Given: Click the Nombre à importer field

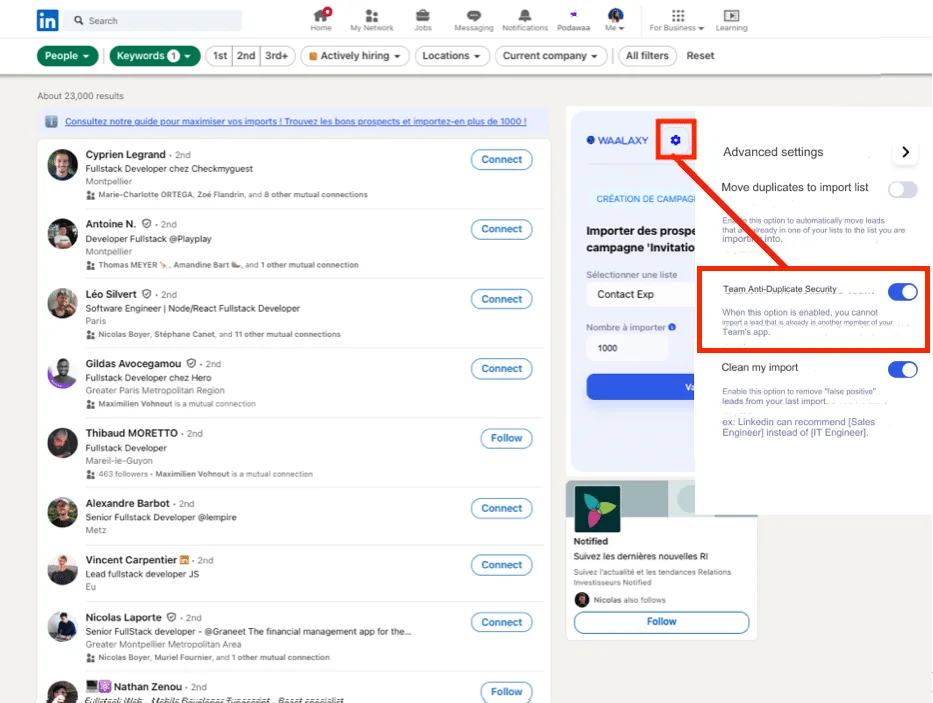Looking at the screenshot, I should coord(627,348).
